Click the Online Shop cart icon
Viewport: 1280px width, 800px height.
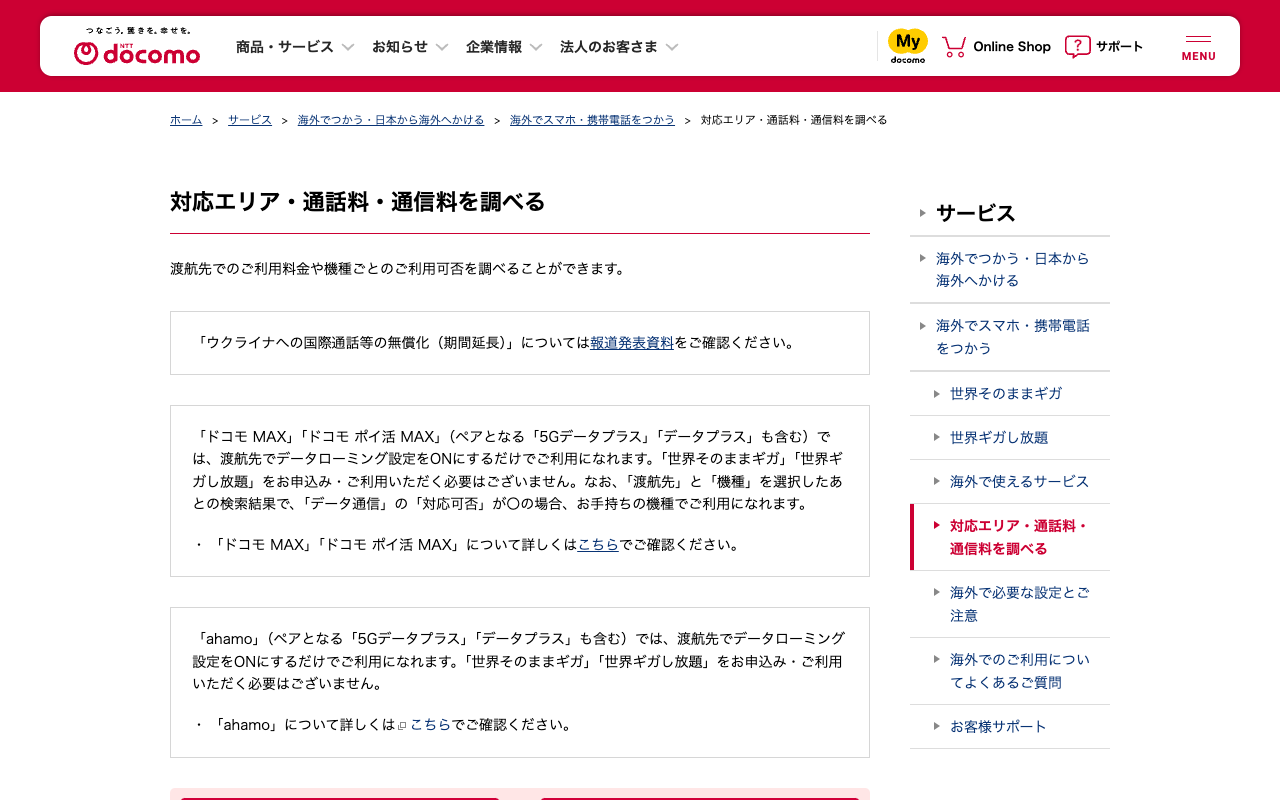[x=954, y=46]
